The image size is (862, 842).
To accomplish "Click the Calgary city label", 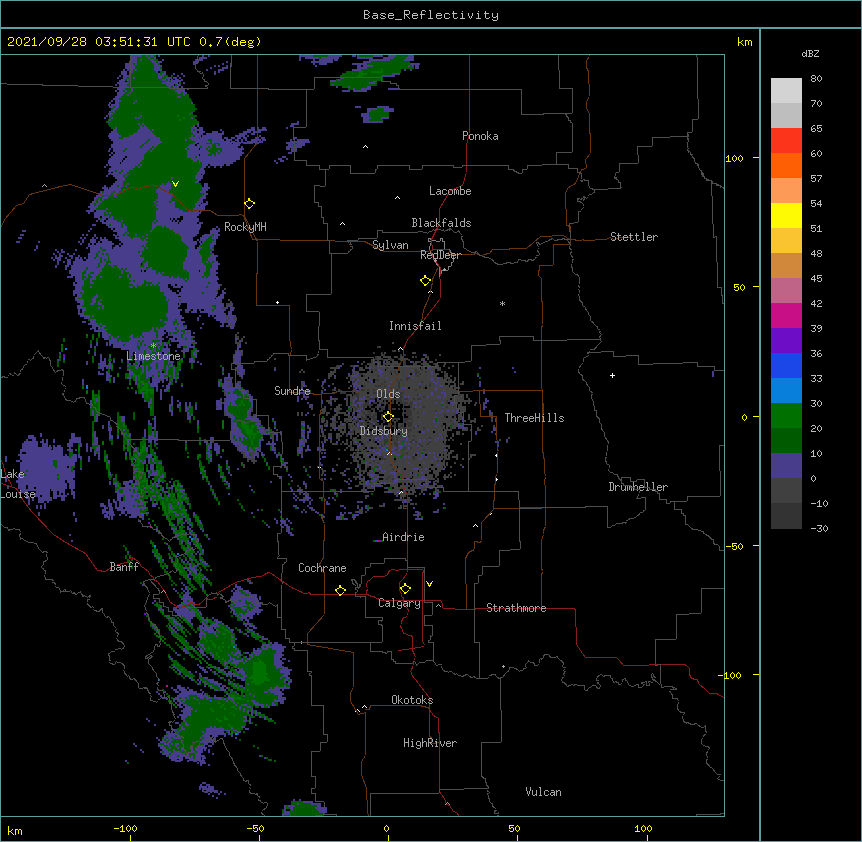I will (399, 603).
